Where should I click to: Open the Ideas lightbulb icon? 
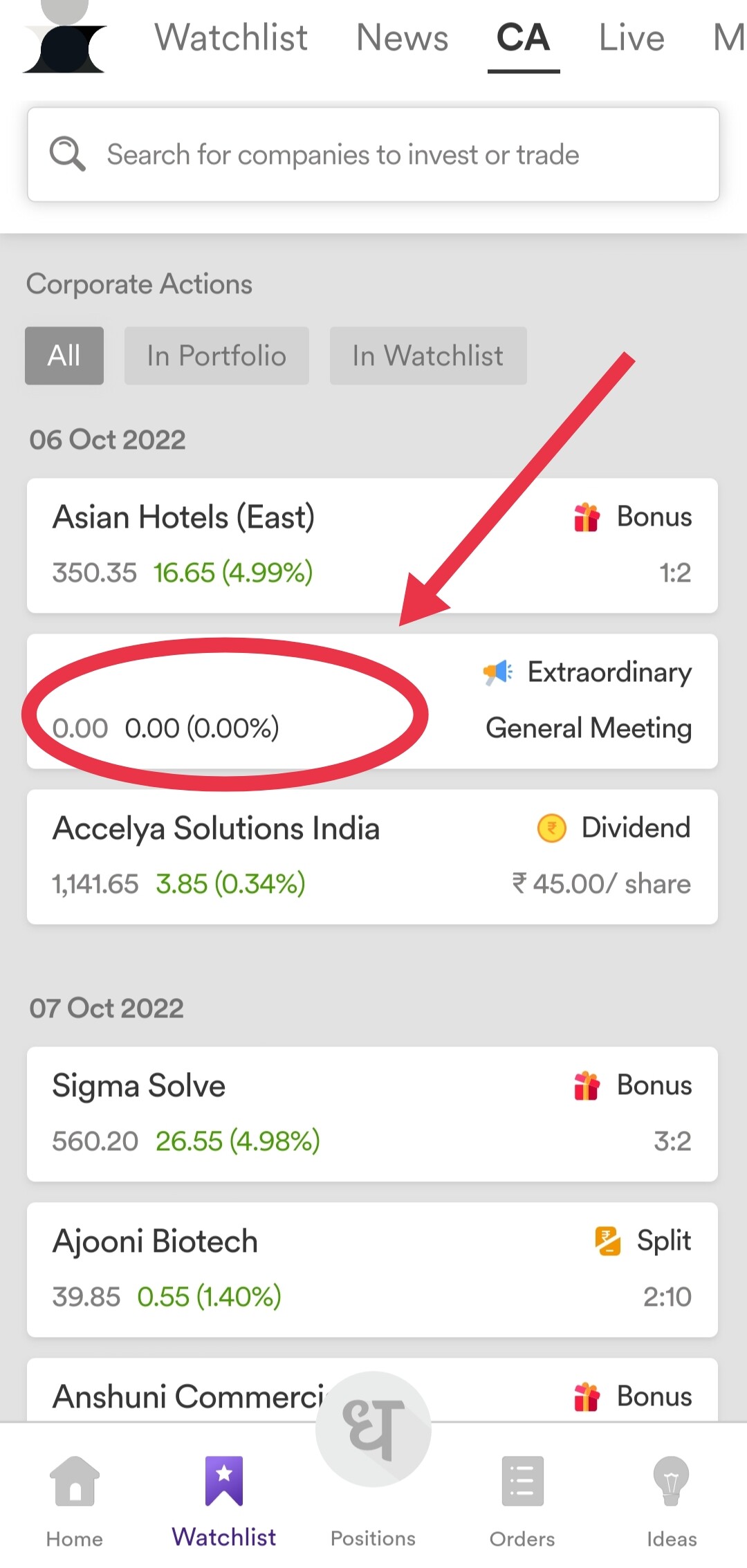pos(671,1482)
